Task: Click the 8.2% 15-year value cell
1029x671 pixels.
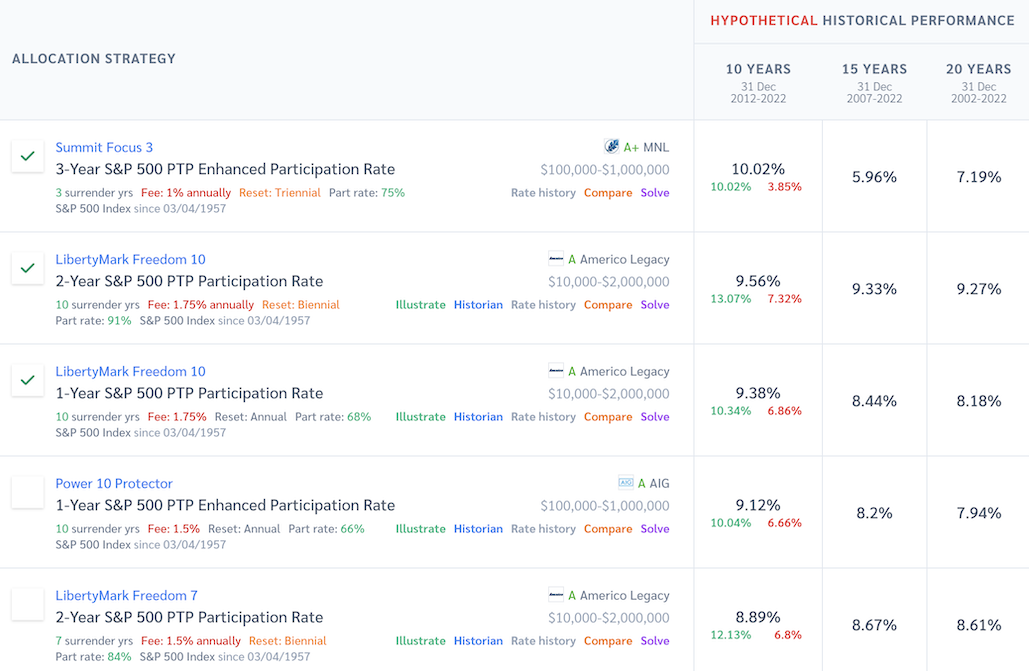Action: click(x=874, y=513)
